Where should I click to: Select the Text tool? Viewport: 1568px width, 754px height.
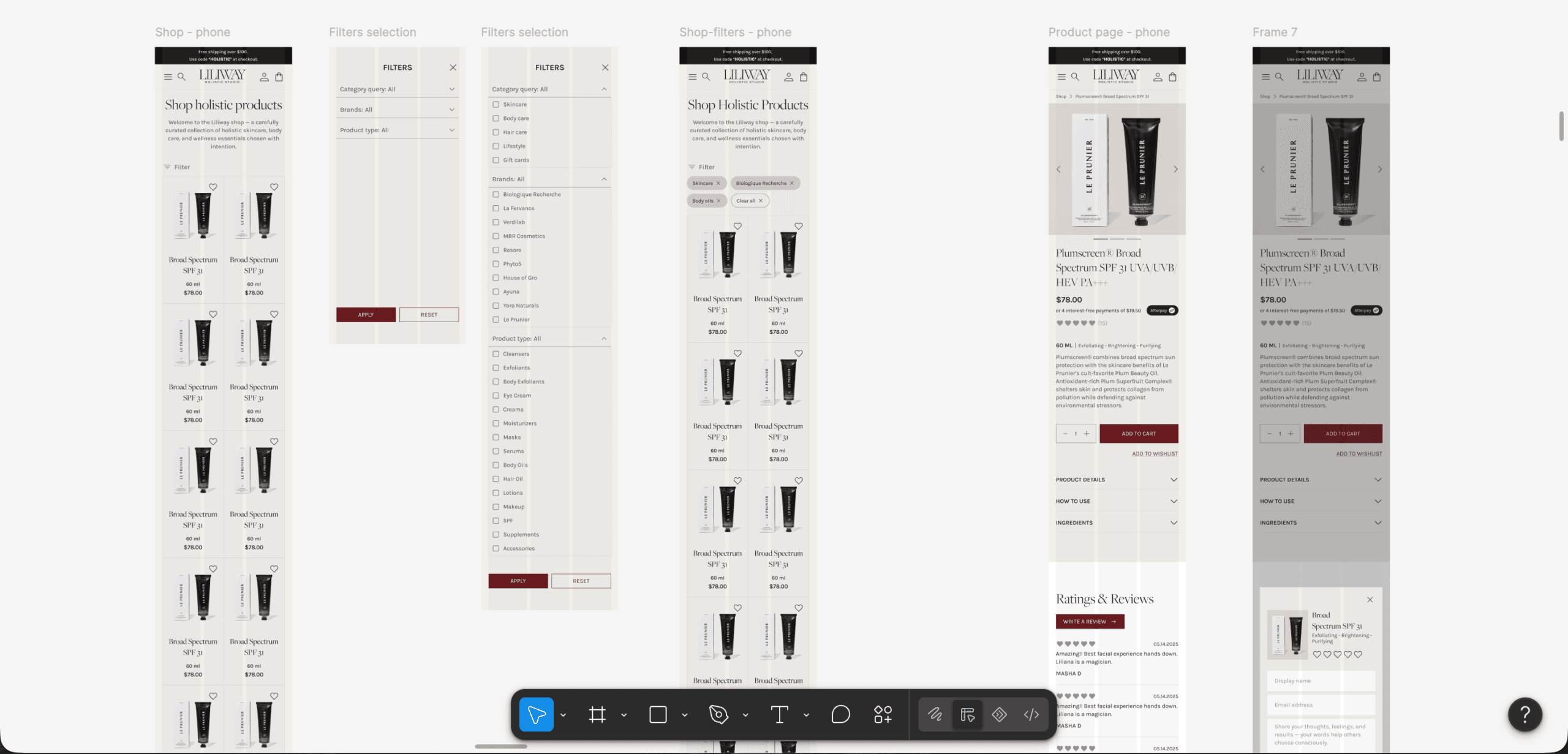779,714
